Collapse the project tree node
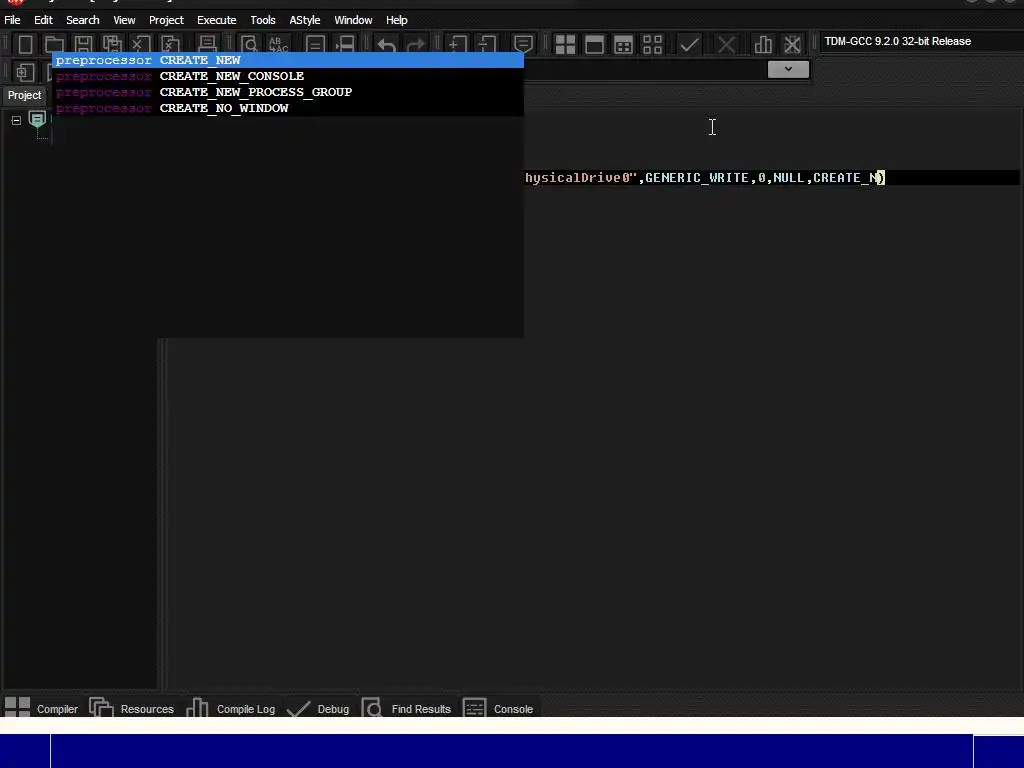This screenshot has width=1024, height=768. pos(16,120)
